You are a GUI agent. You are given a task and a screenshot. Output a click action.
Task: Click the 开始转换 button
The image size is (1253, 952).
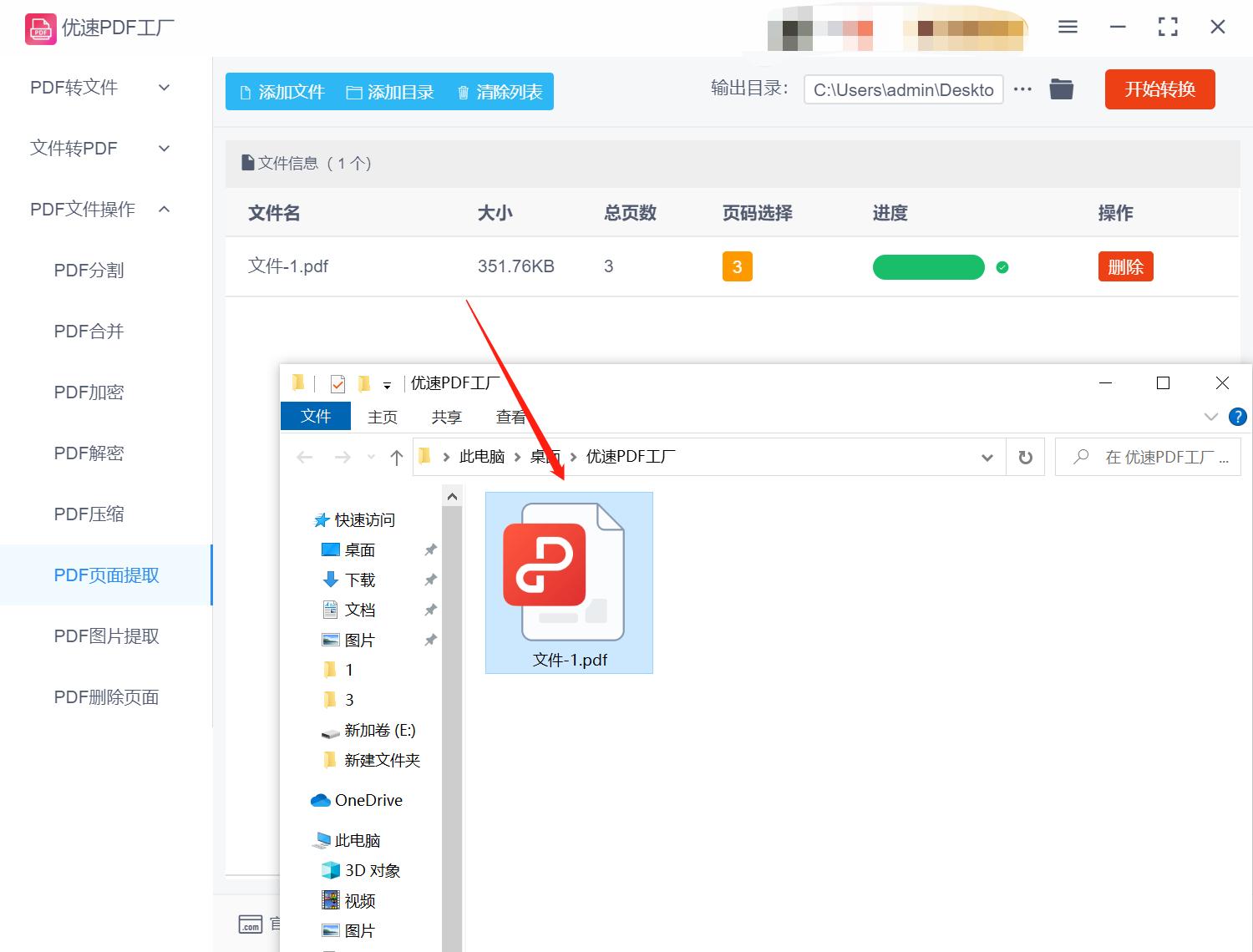click(x=1159, y=89)
